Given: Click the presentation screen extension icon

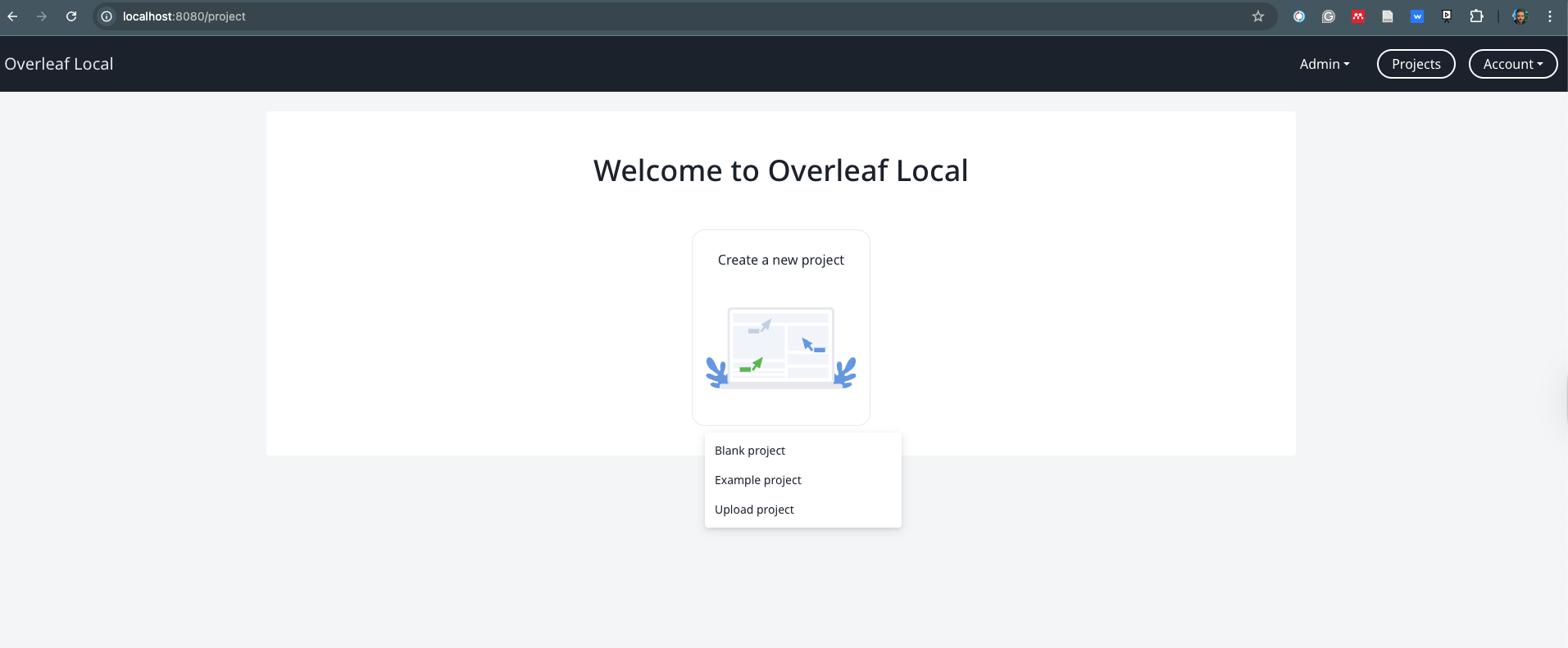Looking at the screenshot, I should (1447, 16).
